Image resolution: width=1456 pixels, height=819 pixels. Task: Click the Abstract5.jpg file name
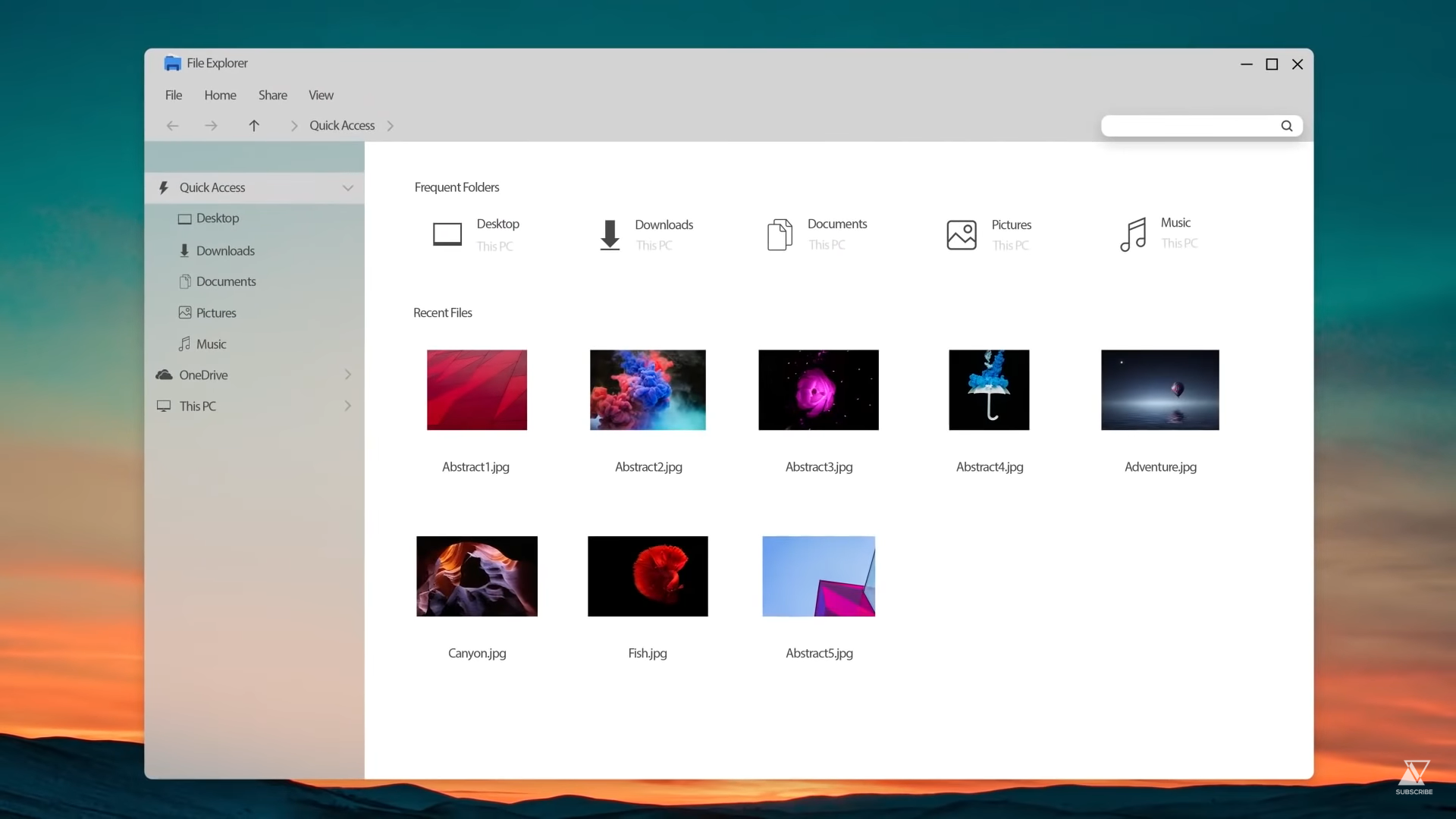(x=819, y=654)
